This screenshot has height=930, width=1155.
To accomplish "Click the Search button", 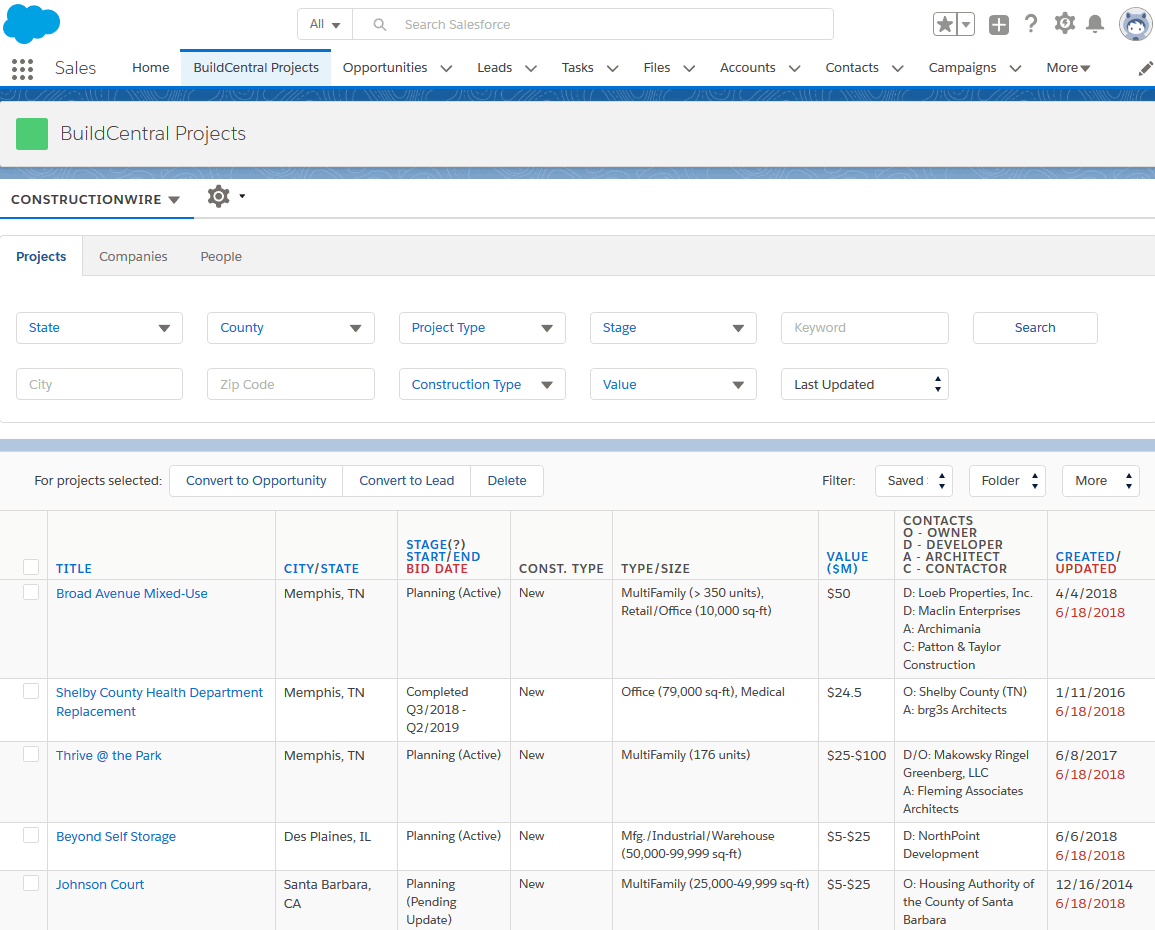I will pyautogui.click(x=1035, y=328).
